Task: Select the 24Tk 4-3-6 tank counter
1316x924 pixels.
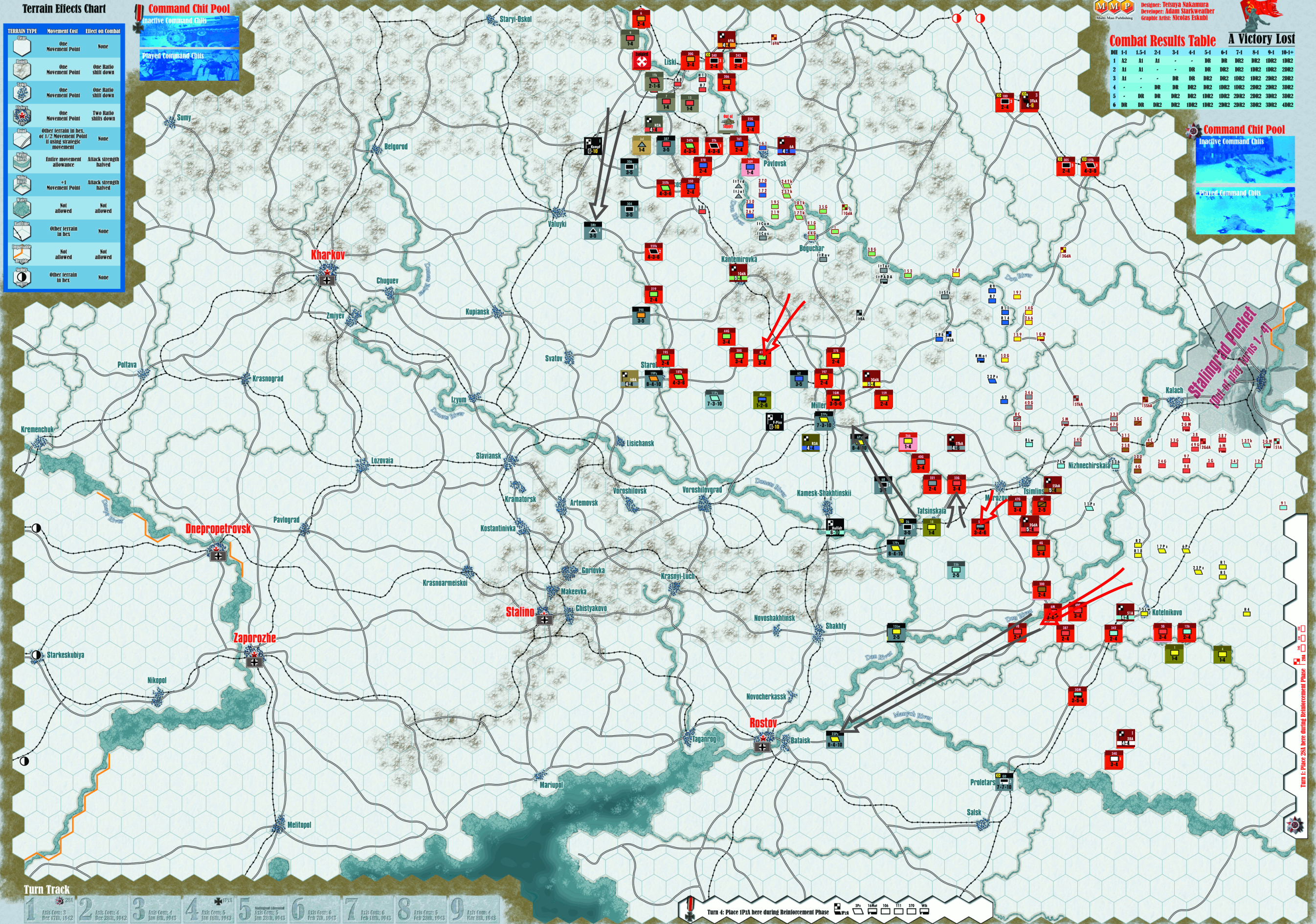Action: pos(690,146)
